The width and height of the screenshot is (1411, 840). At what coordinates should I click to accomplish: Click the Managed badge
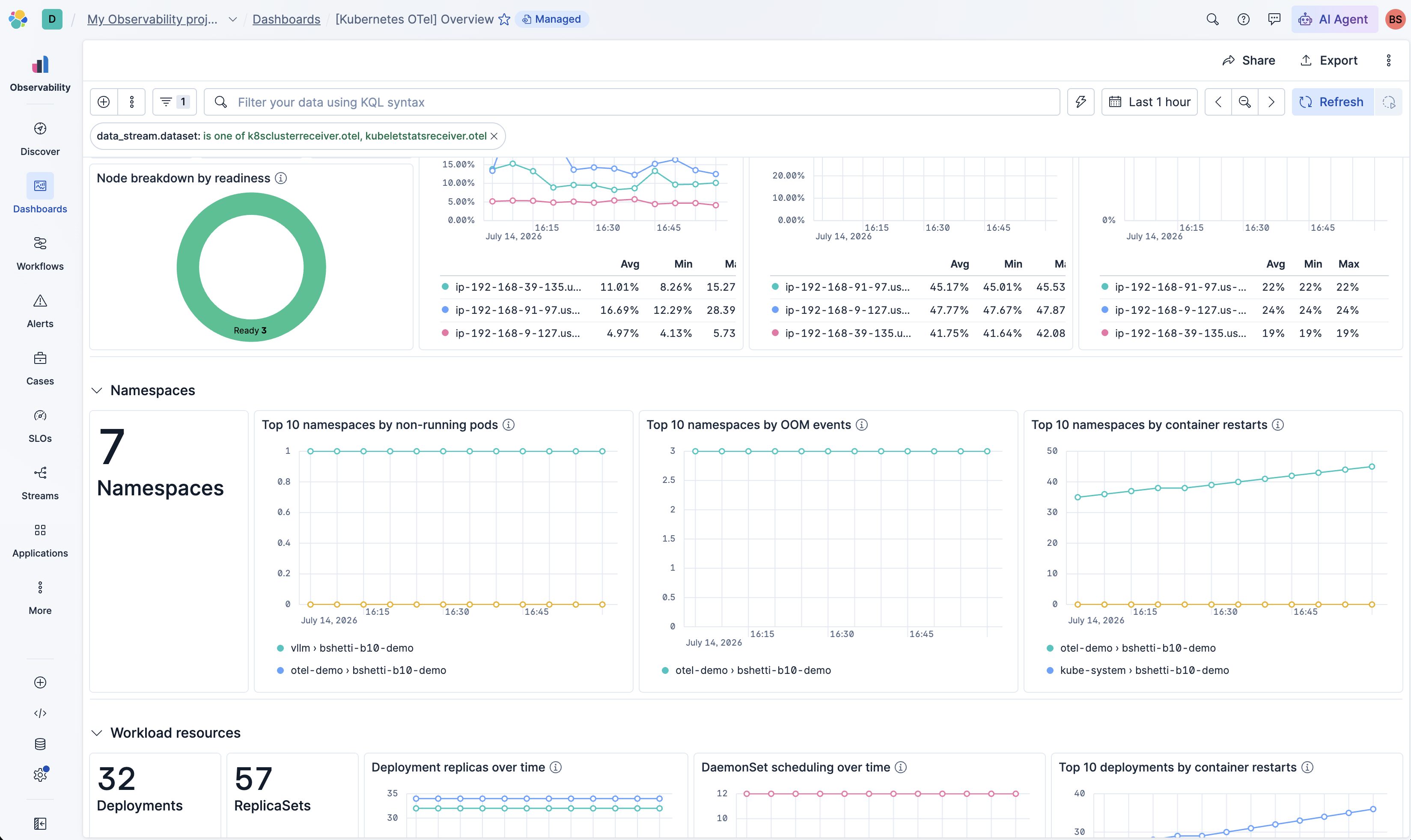[x=552, y=19]
